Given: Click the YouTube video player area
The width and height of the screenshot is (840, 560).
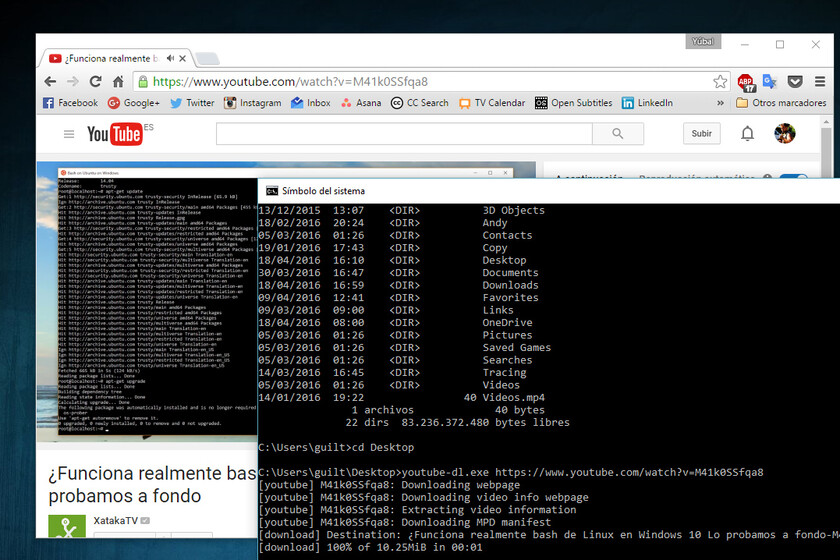Looking at the screenshot, I should [147, 302].
